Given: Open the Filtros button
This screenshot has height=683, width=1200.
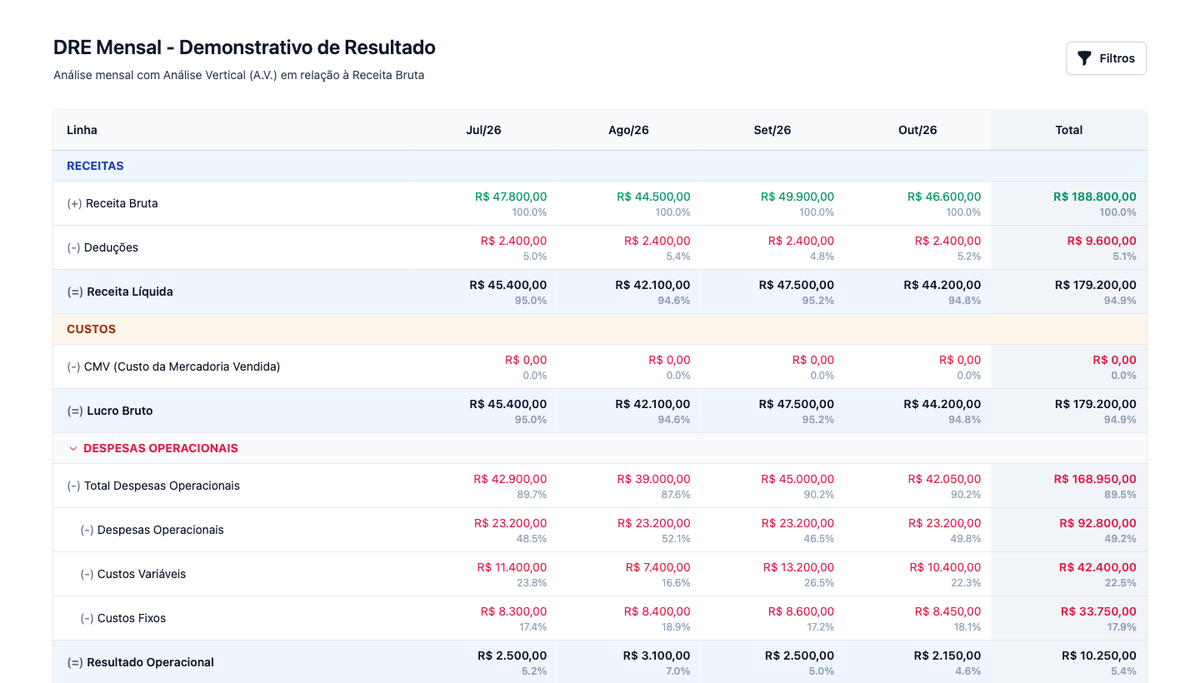Looking at the screenshot, I should [x=1106, y=59].
